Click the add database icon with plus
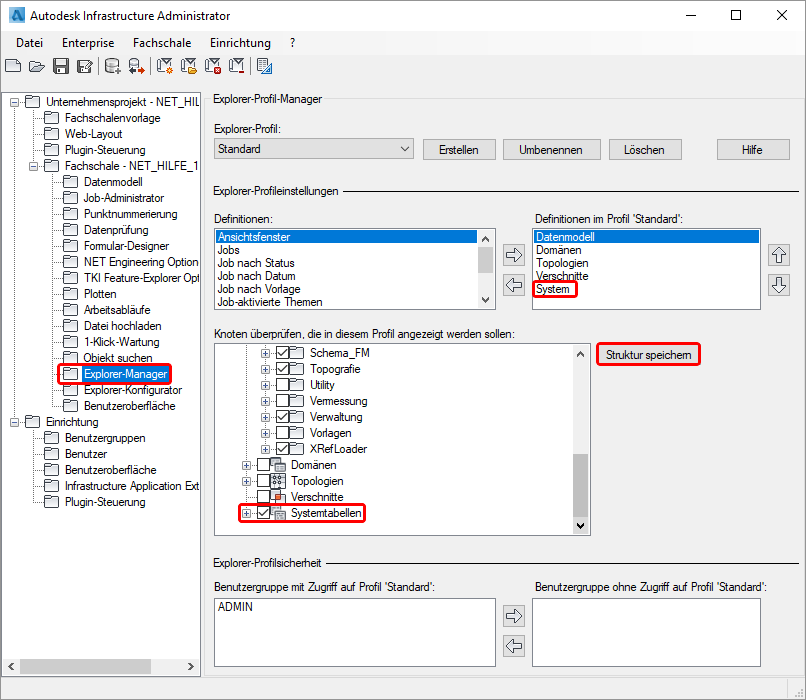Screen dimensions: 806x700 112,66
